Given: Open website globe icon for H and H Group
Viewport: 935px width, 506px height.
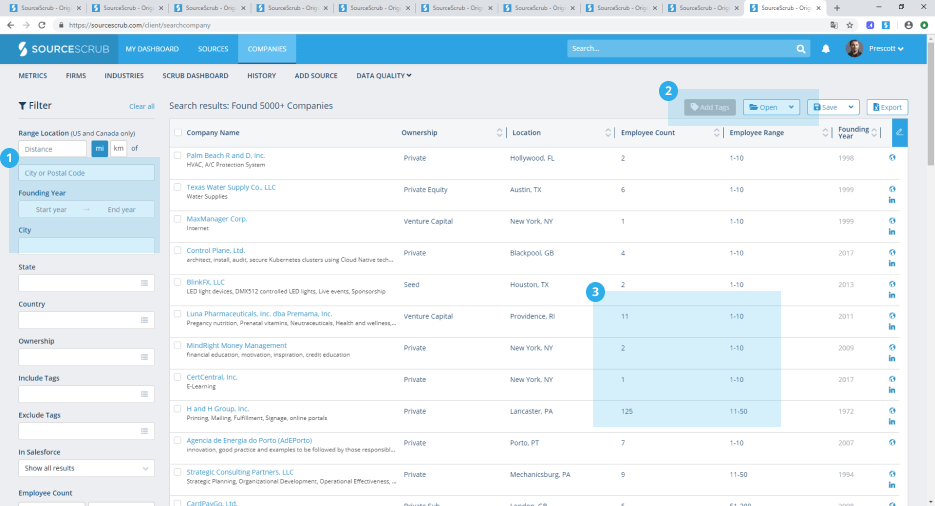Looking at the screenshot, I should coord(892,411).
